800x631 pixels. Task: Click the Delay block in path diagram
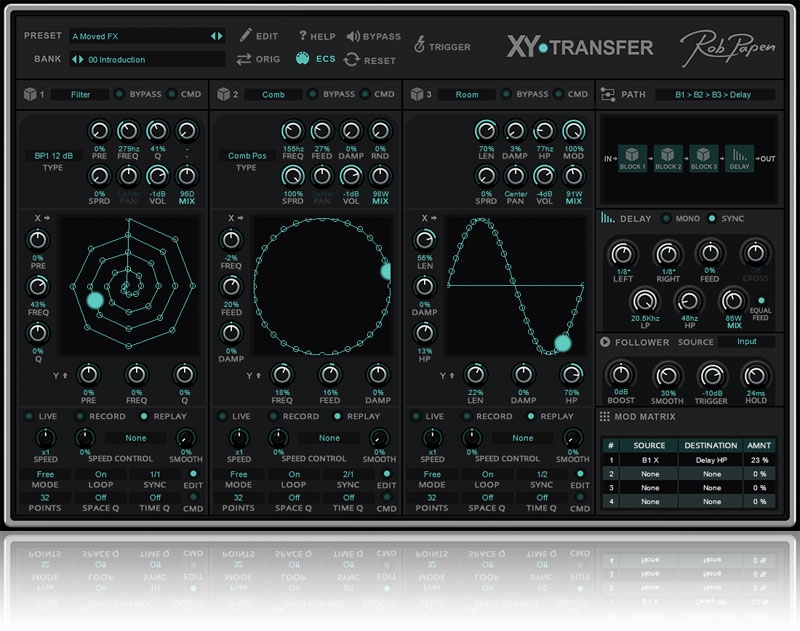[738, 157]
